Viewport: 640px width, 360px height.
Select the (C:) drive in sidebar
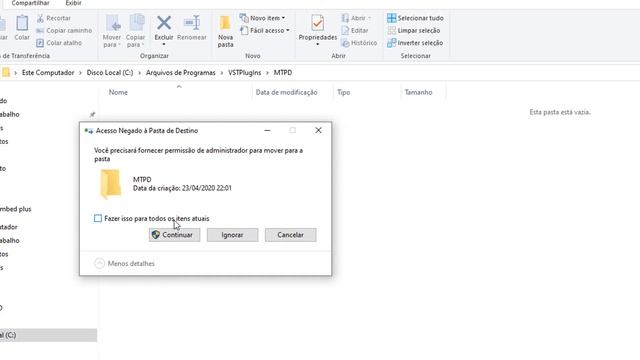coord(48,335)
